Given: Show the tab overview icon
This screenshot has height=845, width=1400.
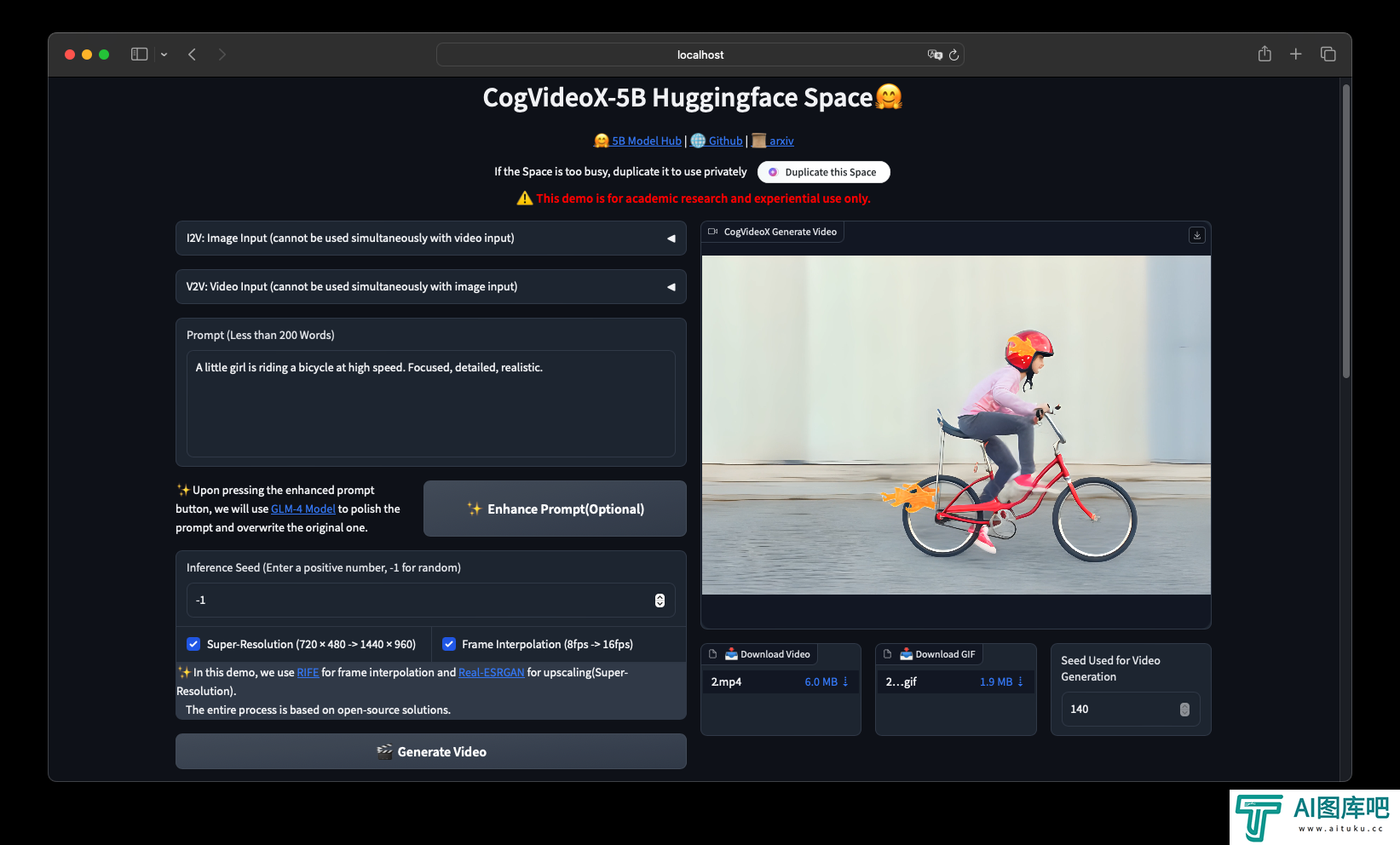Looking at the screenshot, I should pos(1328,54).
